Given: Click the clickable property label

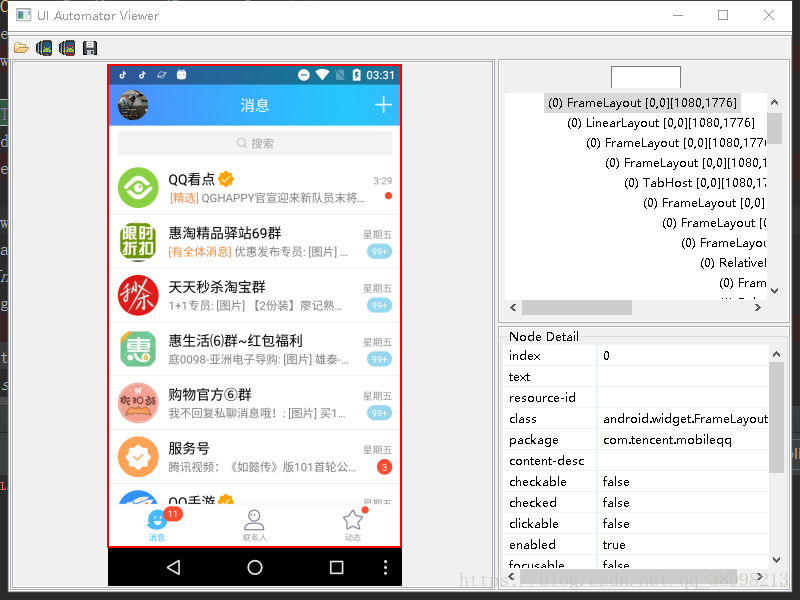Looking at the screenshot, I should click(534, 523).
